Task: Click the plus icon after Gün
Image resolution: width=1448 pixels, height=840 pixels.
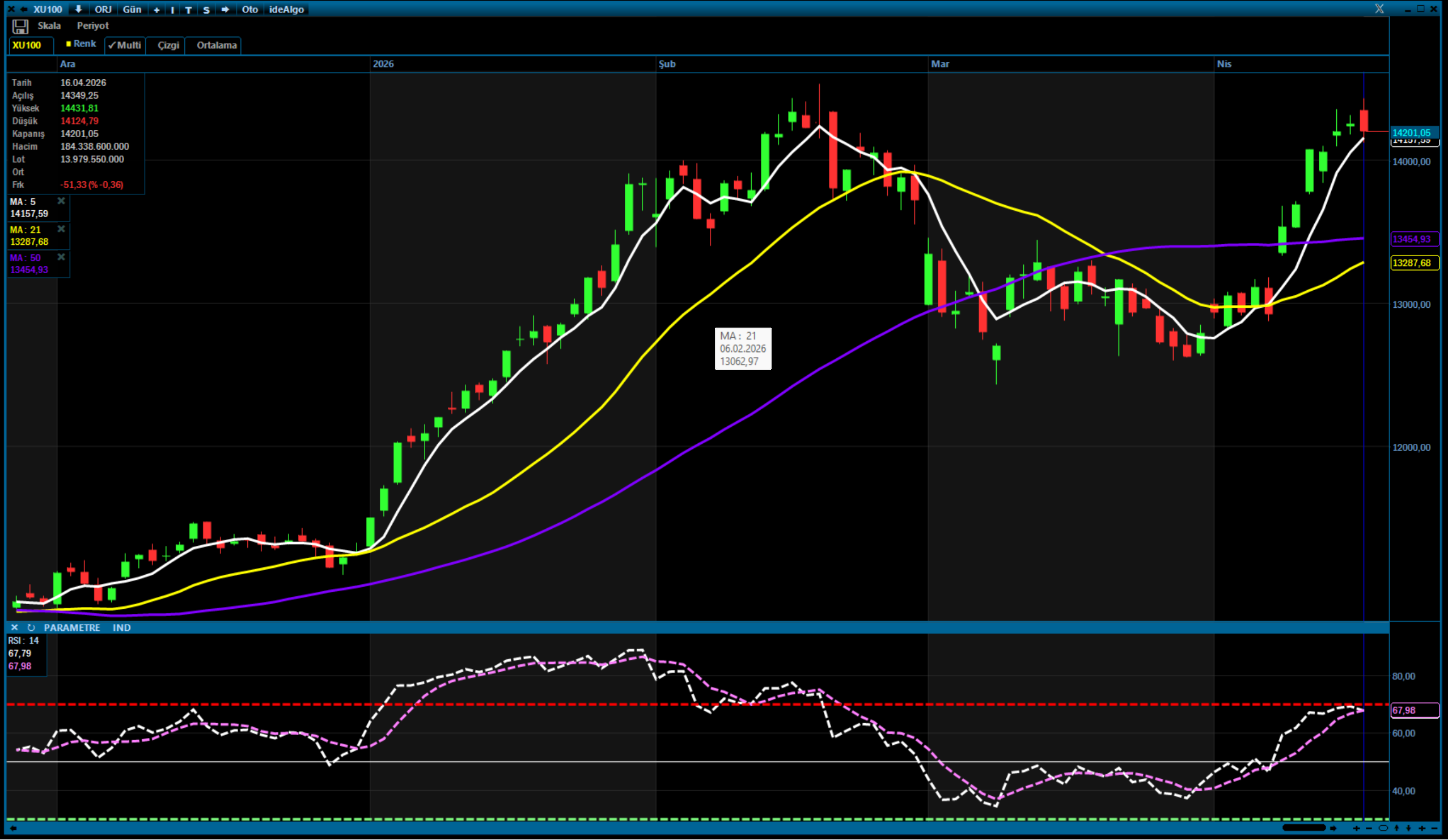Action: (156, 10)
